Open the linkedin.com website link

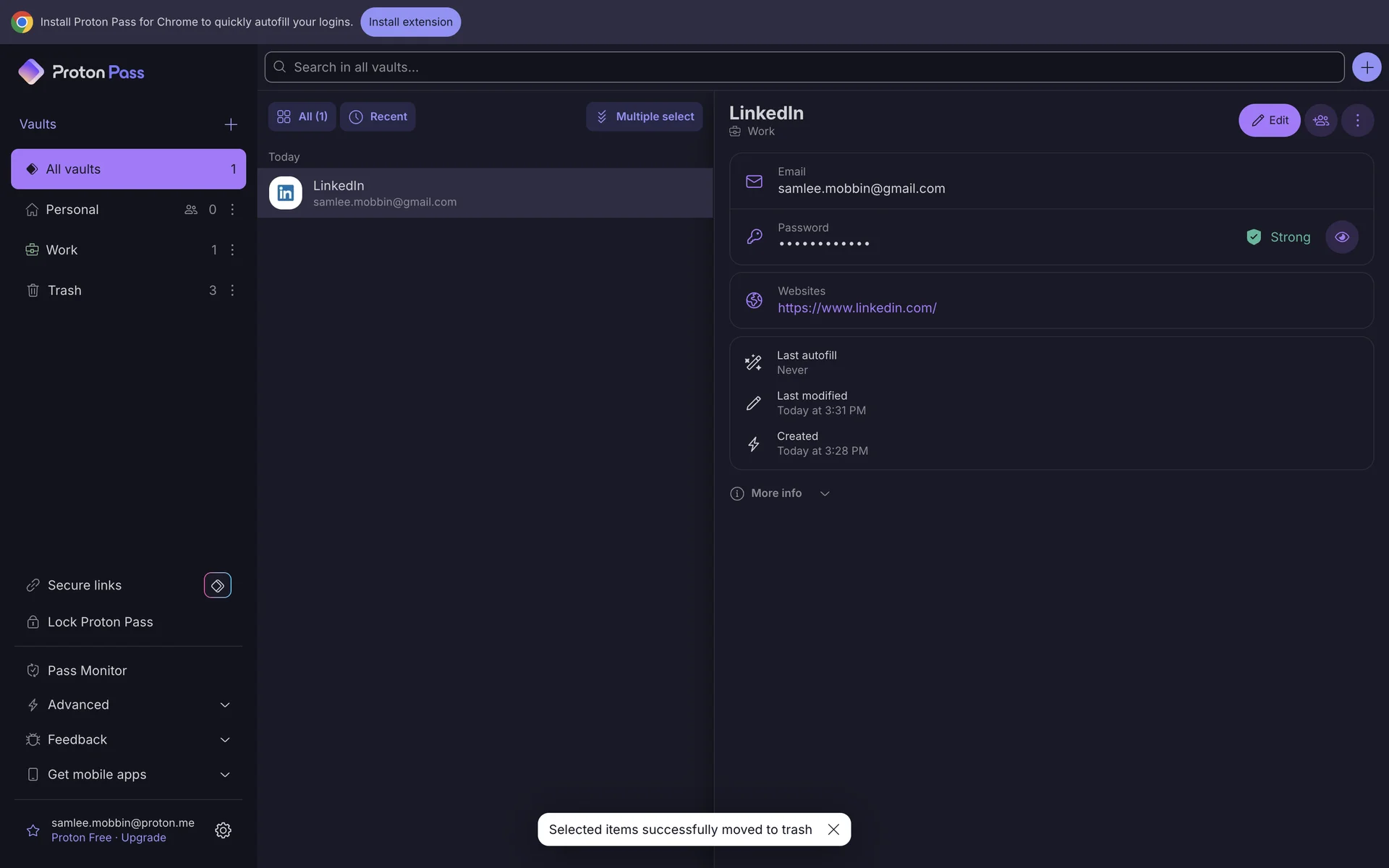tap(857, 308)
